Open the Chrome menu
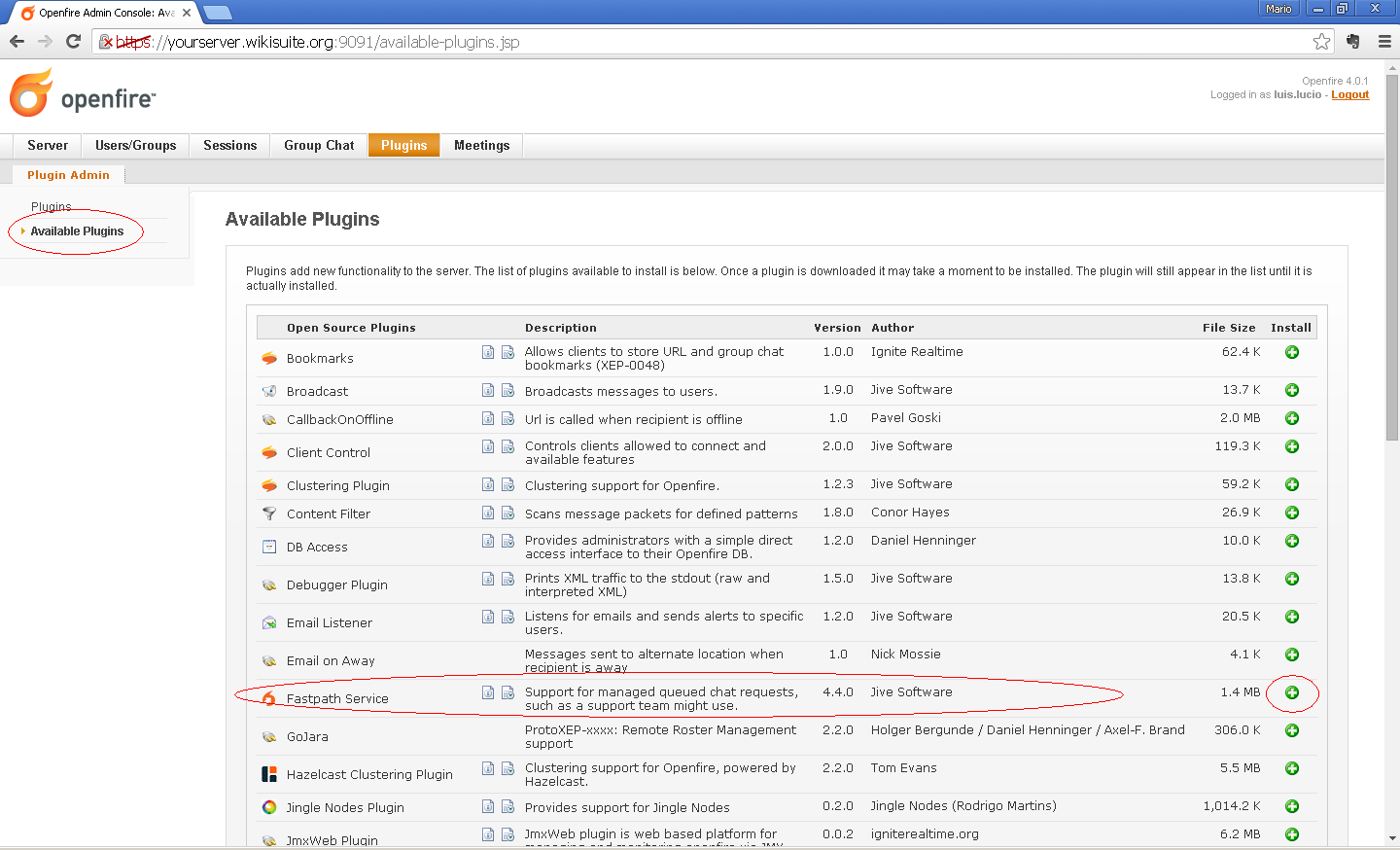The image size is (1400, 850). click(x=1384, y=42)
